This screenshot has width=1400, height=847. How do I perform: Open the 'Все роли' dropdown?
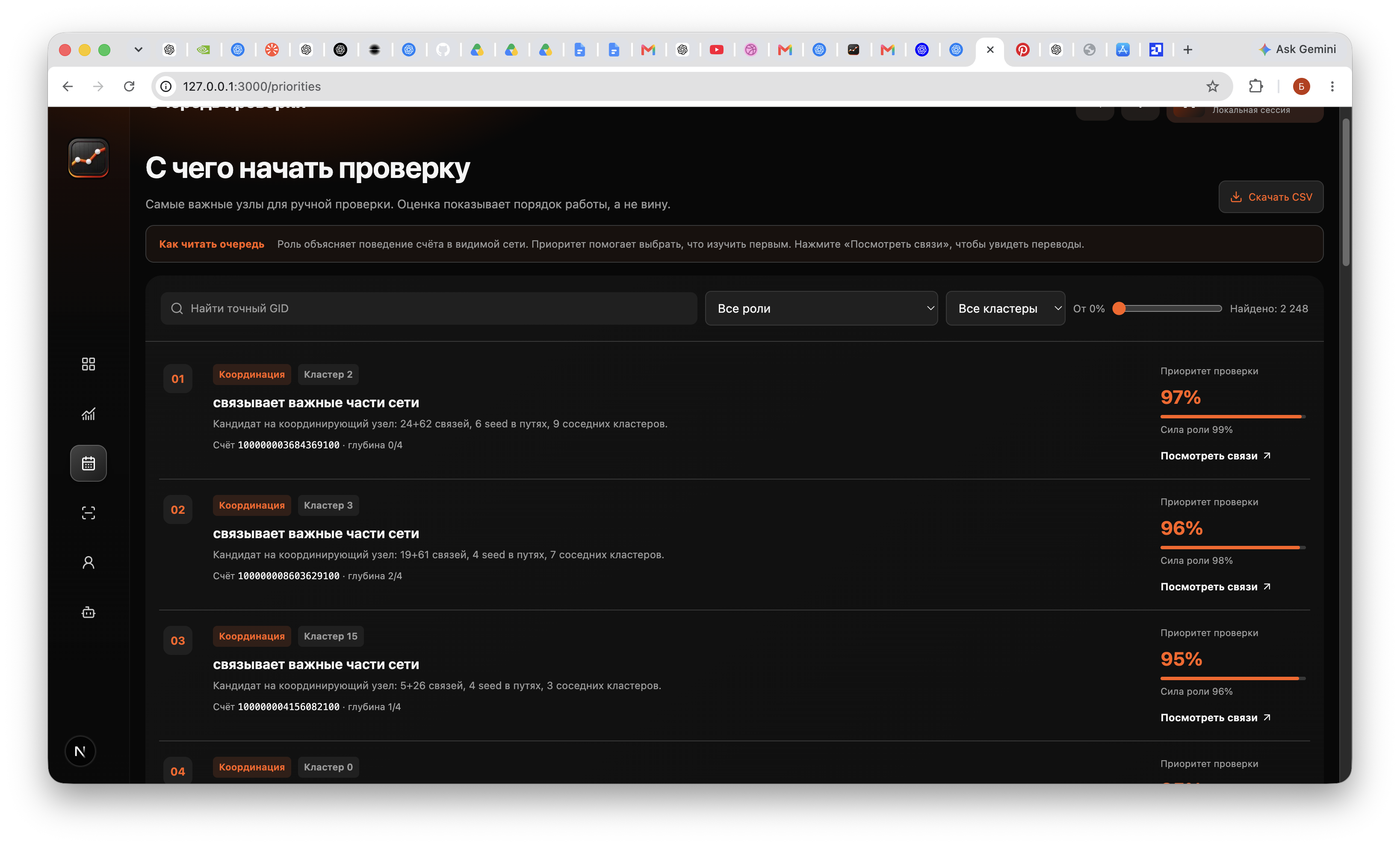click(x=821, y=309)
